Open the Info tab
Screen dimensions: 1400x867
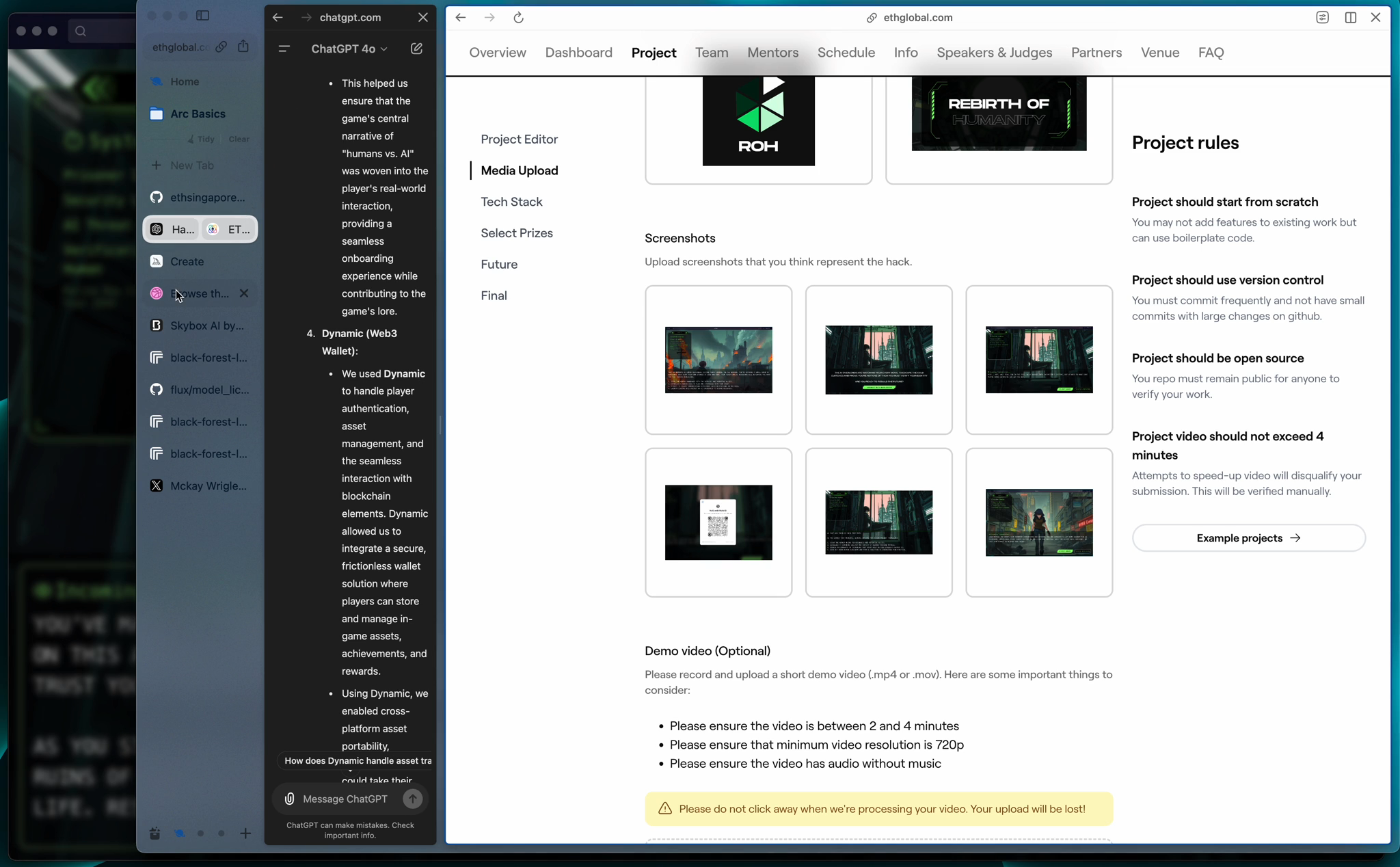pyautogui.click(x=906, y=53)
